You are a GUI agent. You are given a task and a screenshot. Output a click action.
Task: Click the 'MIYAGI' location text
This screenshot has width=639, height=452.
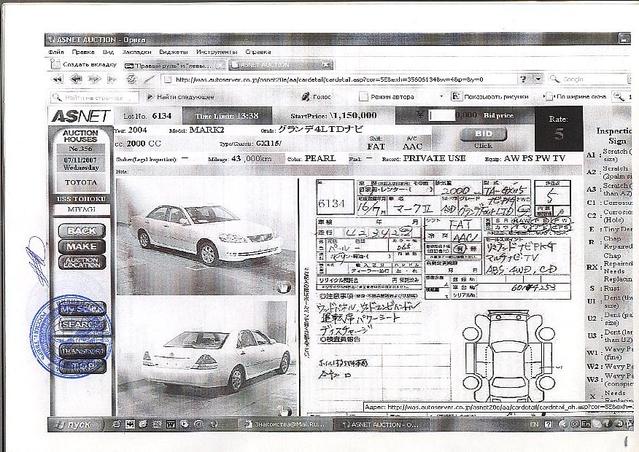(82, 209)
